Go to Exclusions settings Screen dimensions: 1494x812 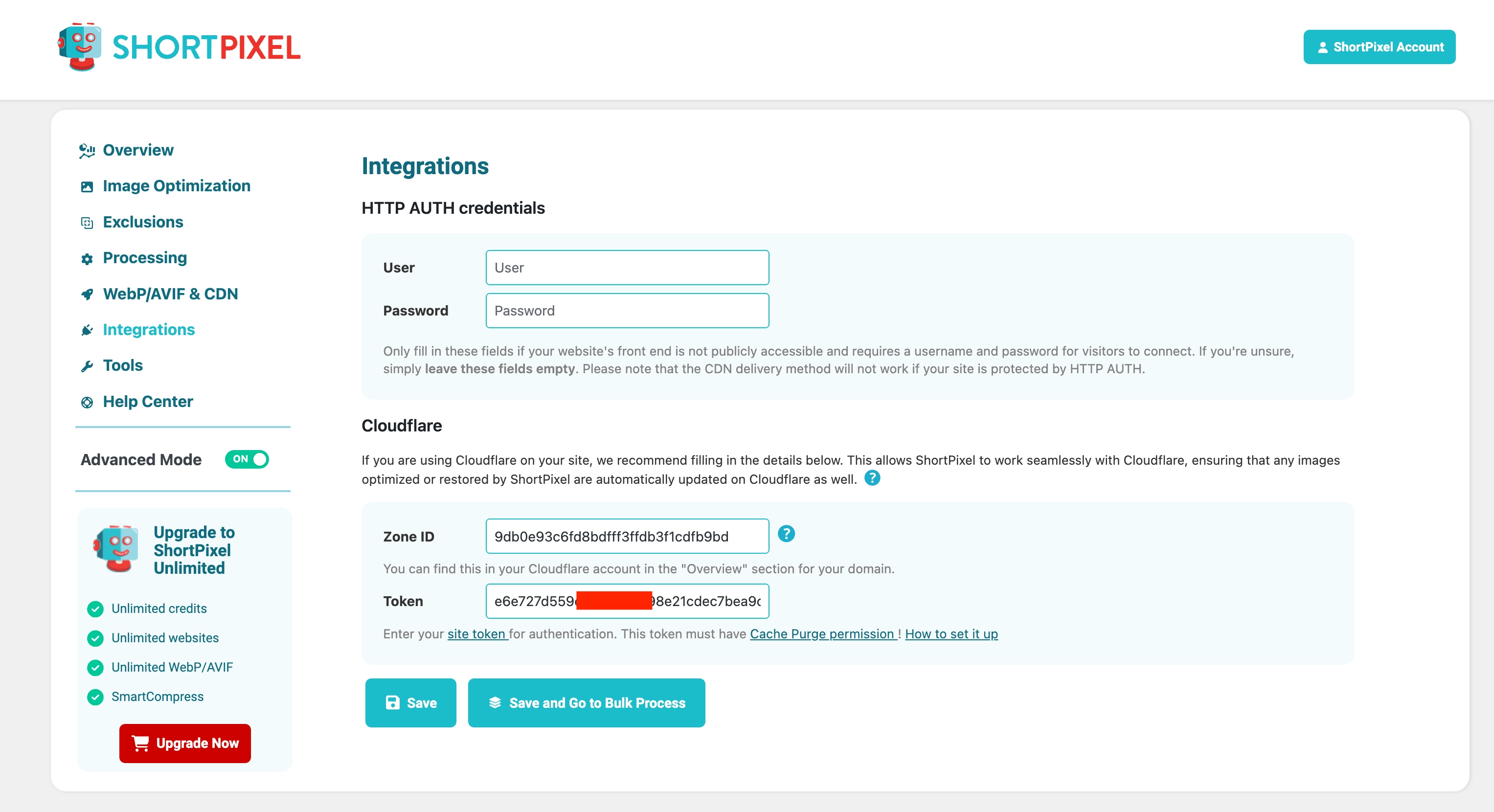tap(143, 222)
